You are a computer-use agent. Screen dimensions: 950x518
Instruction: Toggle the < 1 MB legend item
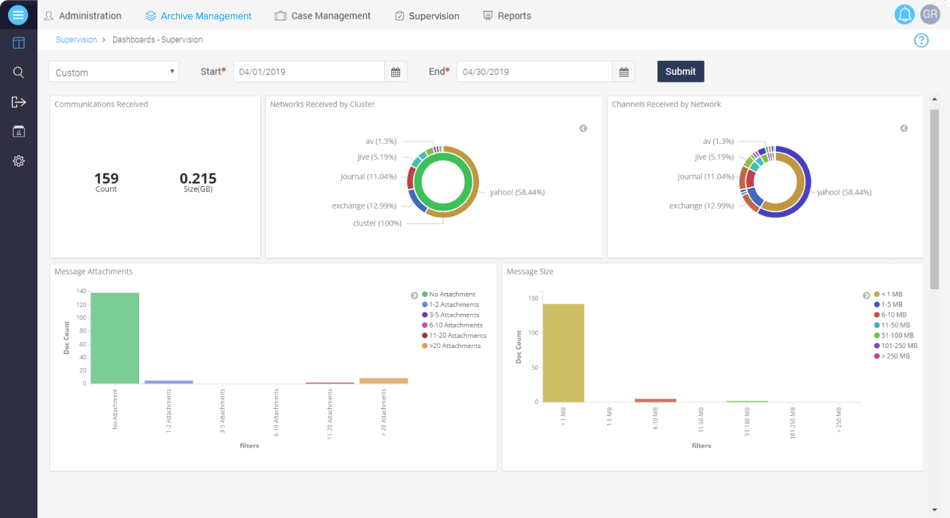coord(890,295)
